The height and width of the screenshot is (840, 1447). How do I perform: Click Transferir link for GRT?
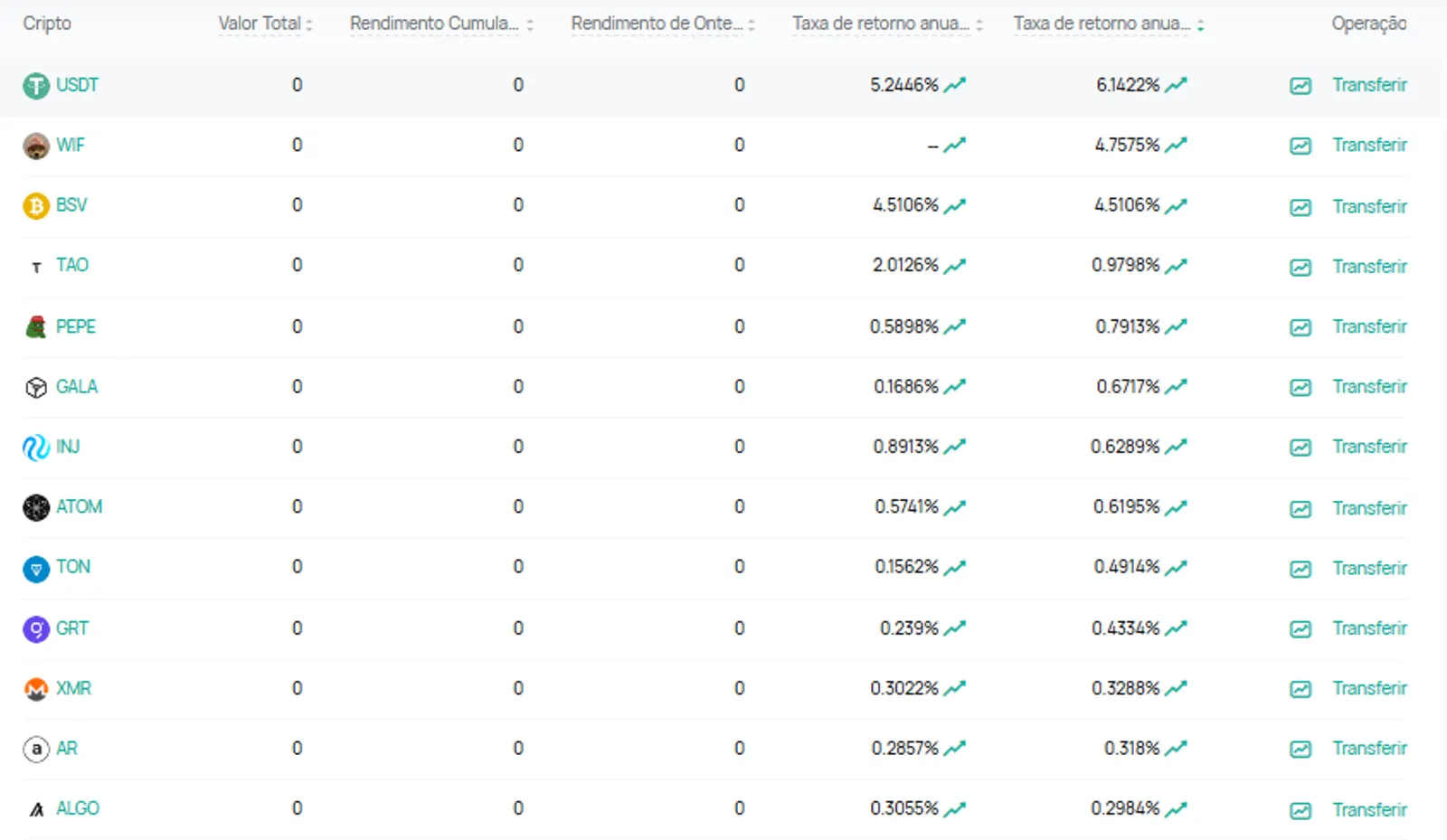(x=1369, y=628)
